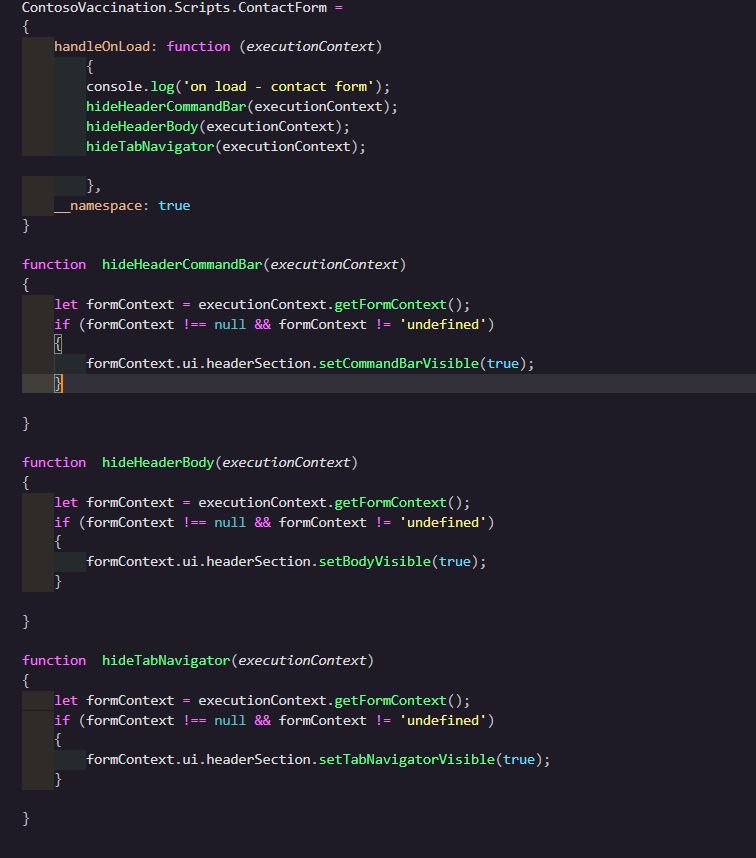Image resolution: width=756 pixels, height=858 pixels.
Task: Click the setBodyVisible method name
Action: click(x=374, y=562)
